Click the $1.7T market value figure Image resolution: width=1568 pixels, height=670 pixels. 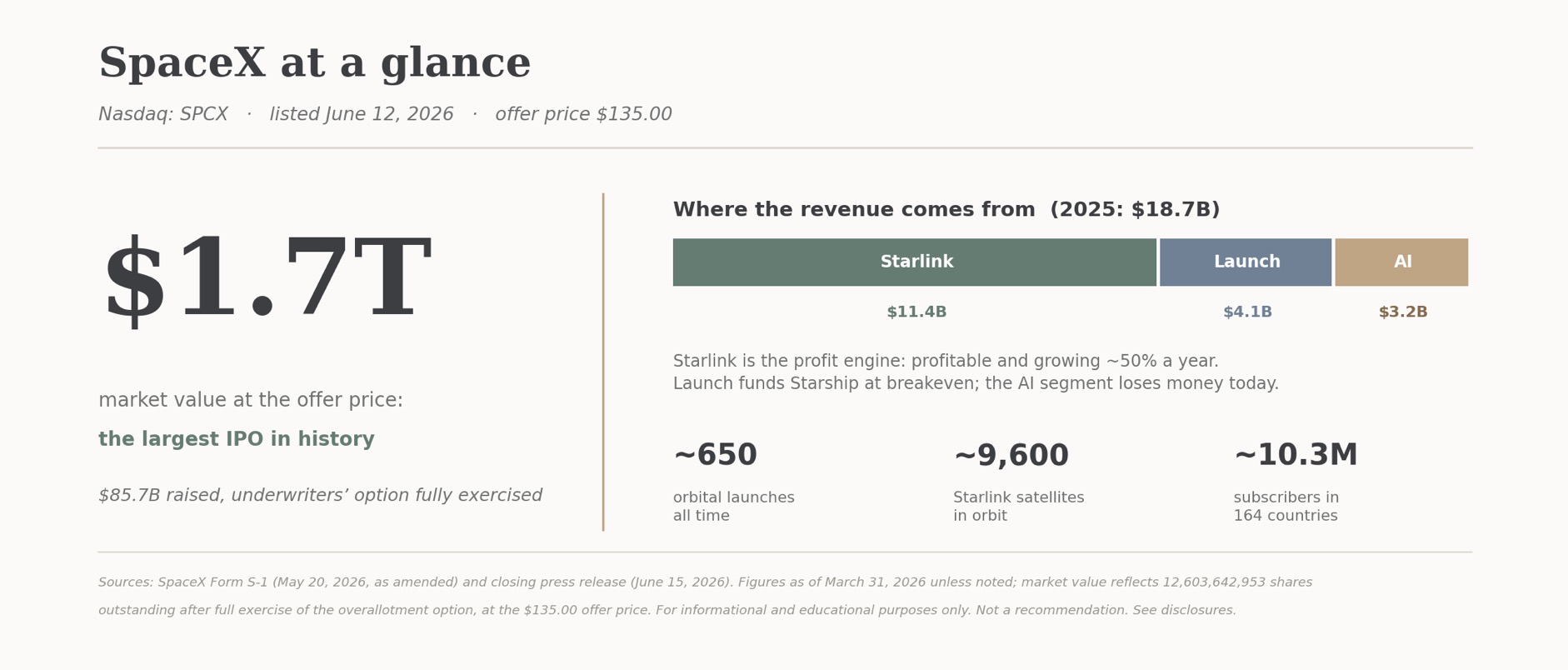pyautogui.click(x=267, y=281)
